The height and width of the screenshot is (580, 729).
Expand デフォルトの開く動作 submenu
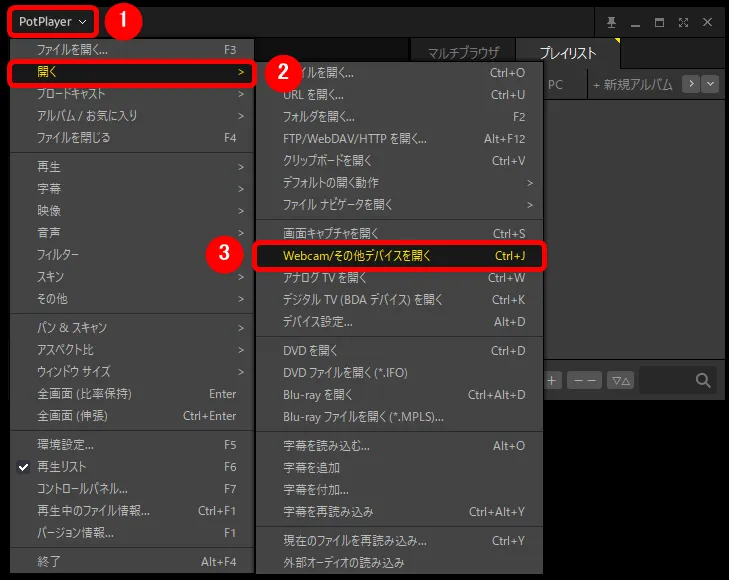click(x=399, y=183)
